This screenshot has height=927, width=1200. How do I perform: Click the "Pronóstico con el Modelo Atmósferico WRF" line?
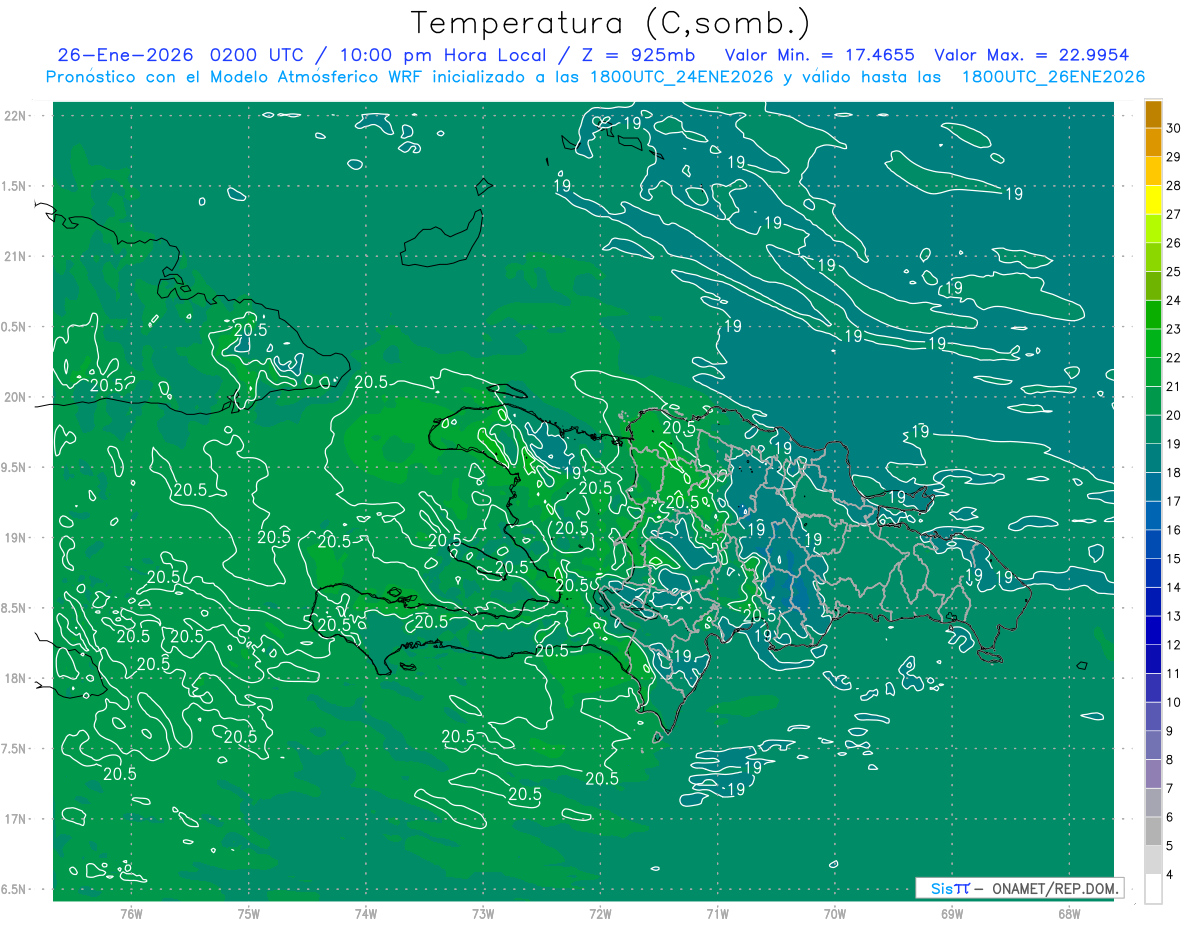click(235, 77)
